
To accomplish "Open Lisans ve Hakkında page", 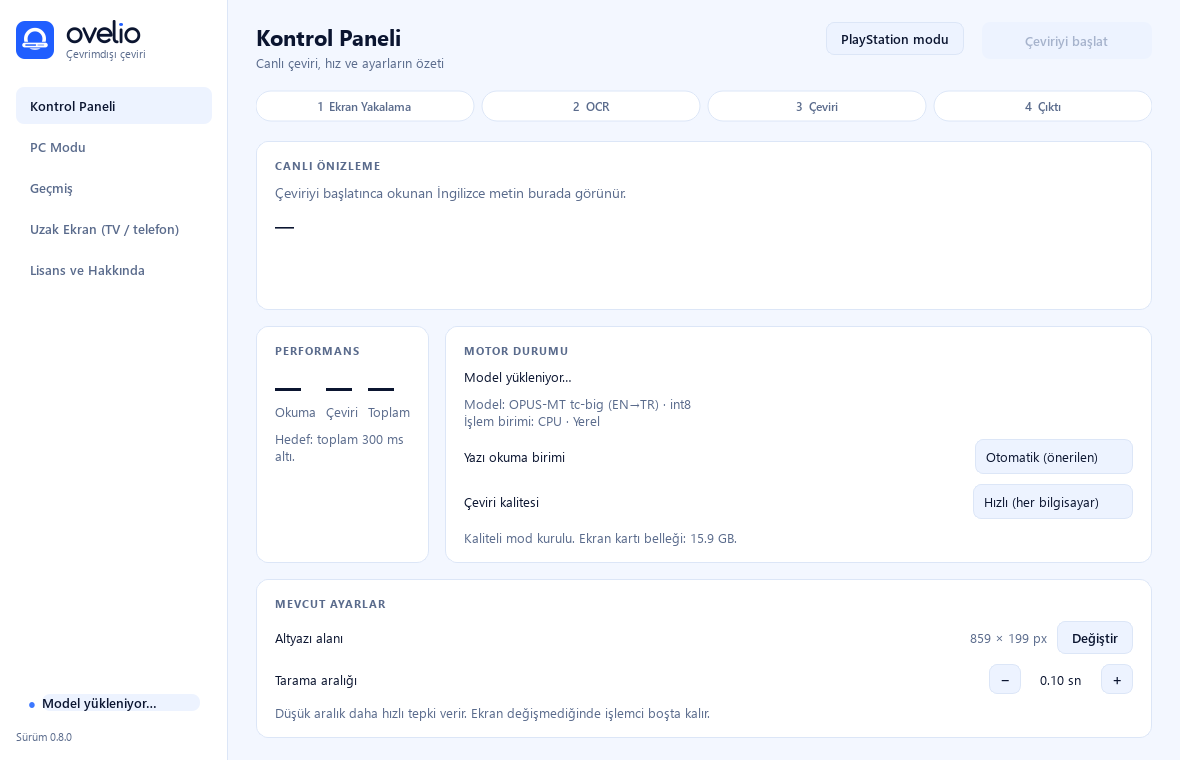I will click(x=114, y=270).
